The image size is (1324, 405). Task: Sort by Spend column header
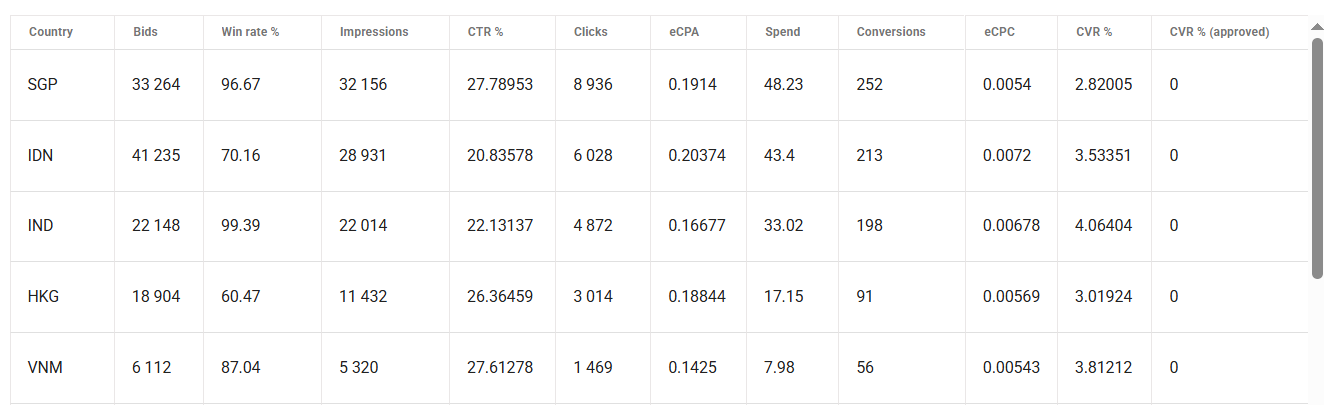click(x=782, y=32)
